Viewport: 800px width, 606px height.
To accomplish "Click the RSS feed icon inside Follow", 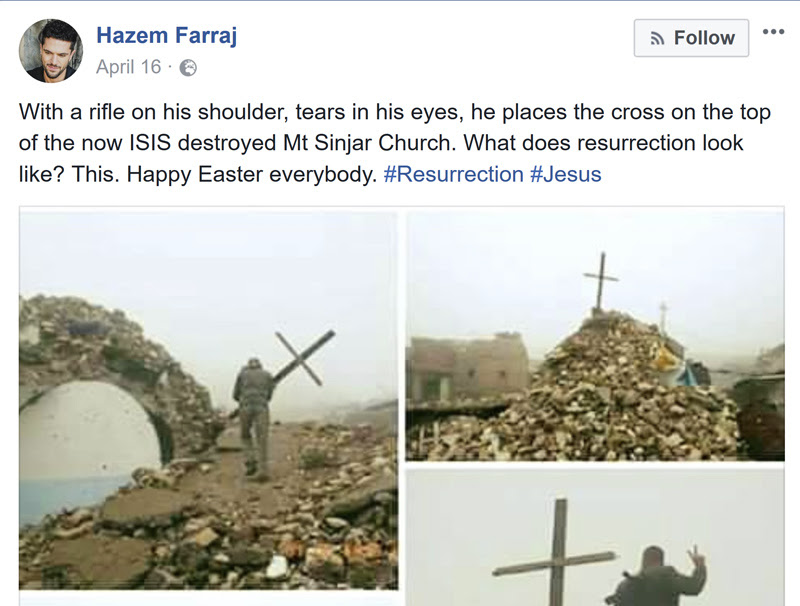I will point(658,38).
